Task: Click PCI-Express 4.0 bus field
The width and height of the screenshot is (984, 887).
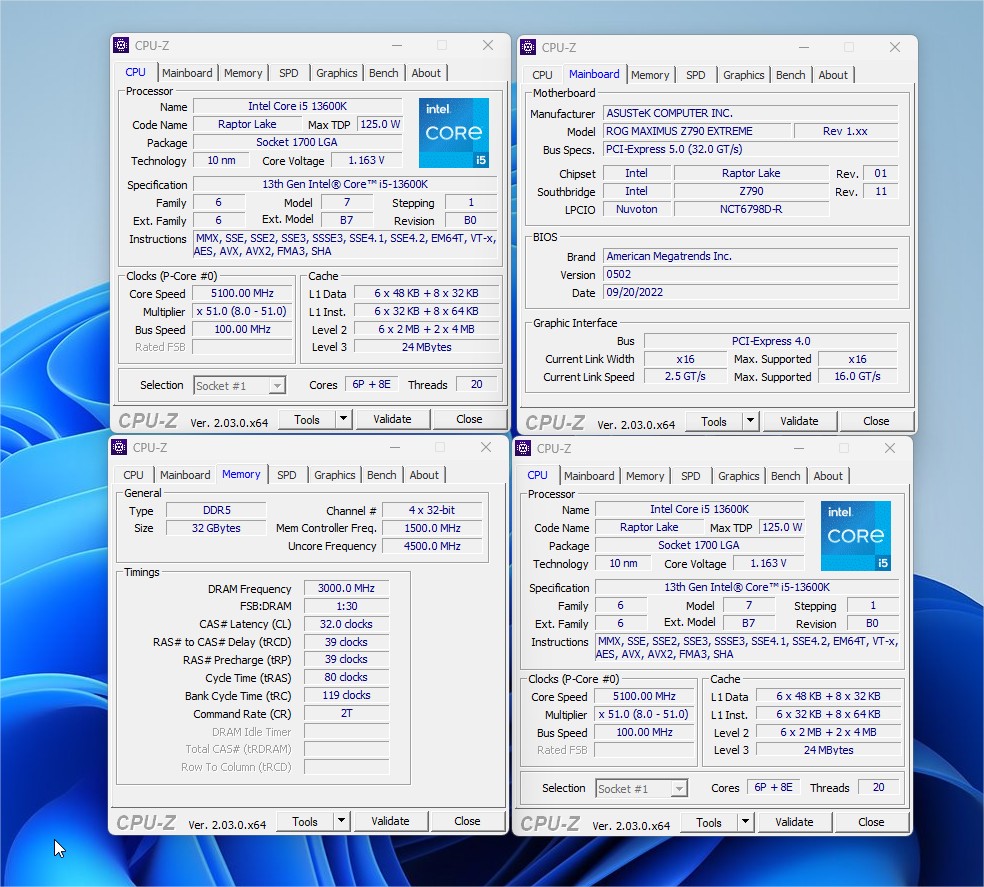Action: (x=771, y=341)
